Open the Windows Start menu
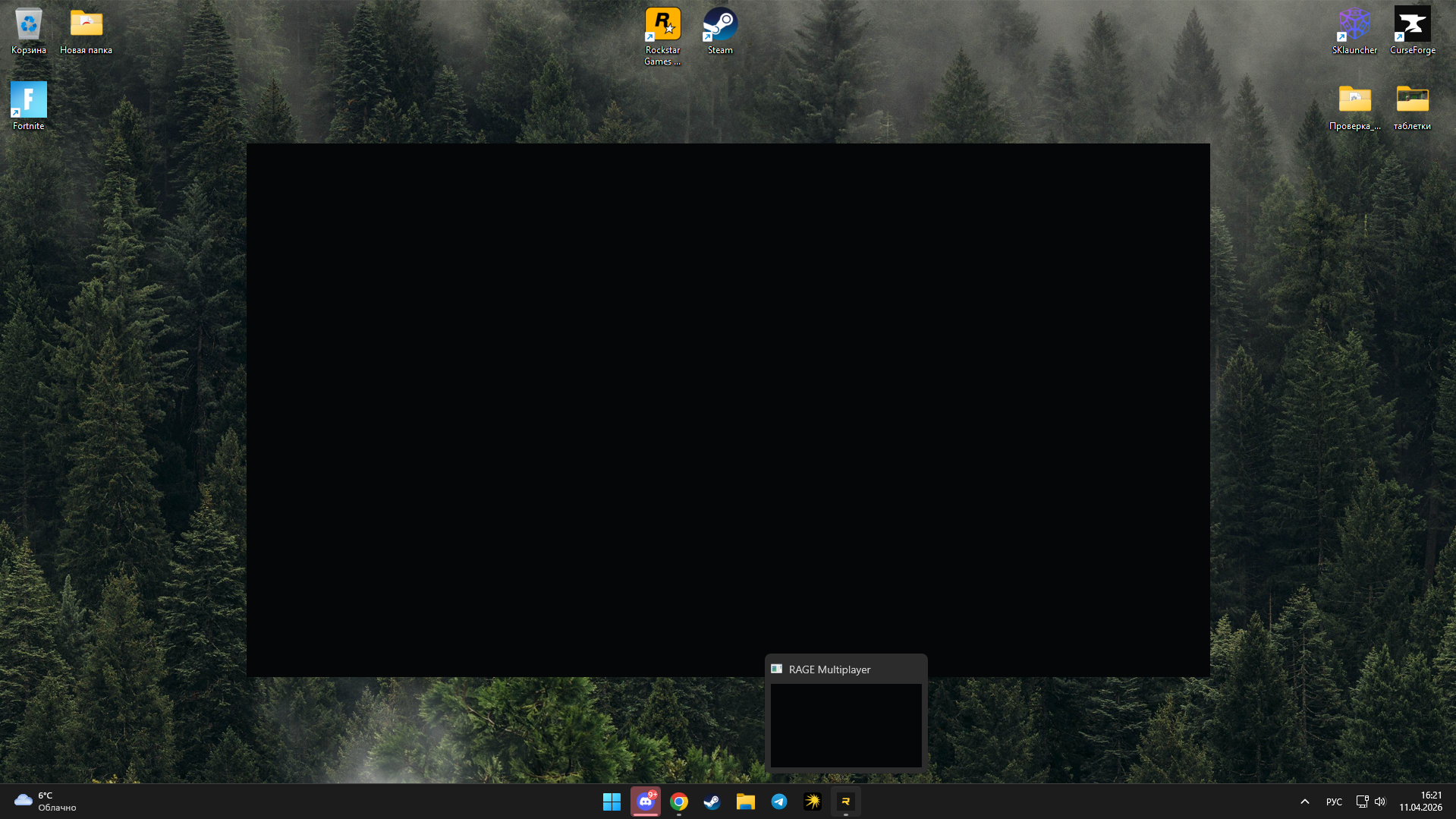The image size is (1456, 819). (x=612, y=802)
